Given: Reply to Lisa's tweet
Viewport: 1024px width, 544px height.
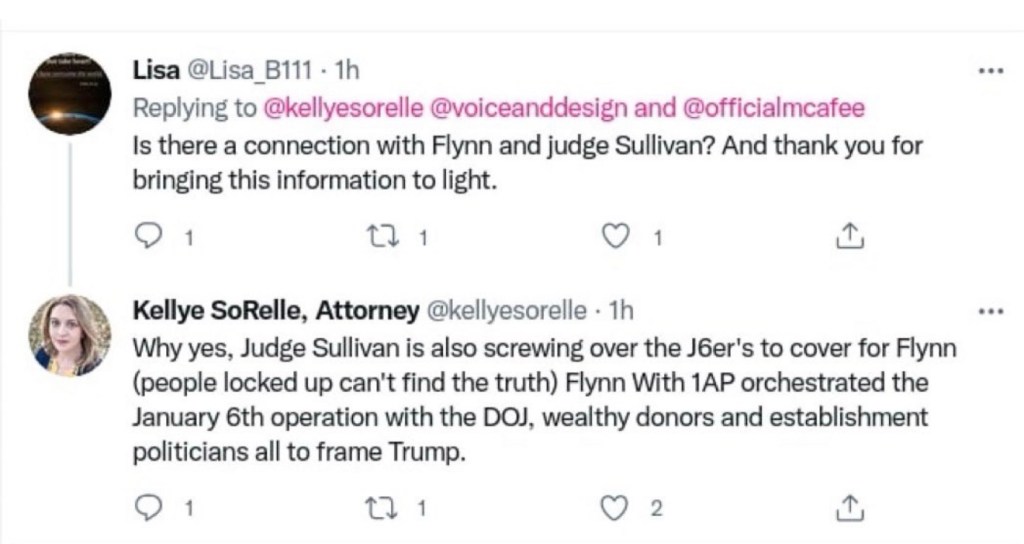Looking at the screenshot, I should click(x=149, y=237).
